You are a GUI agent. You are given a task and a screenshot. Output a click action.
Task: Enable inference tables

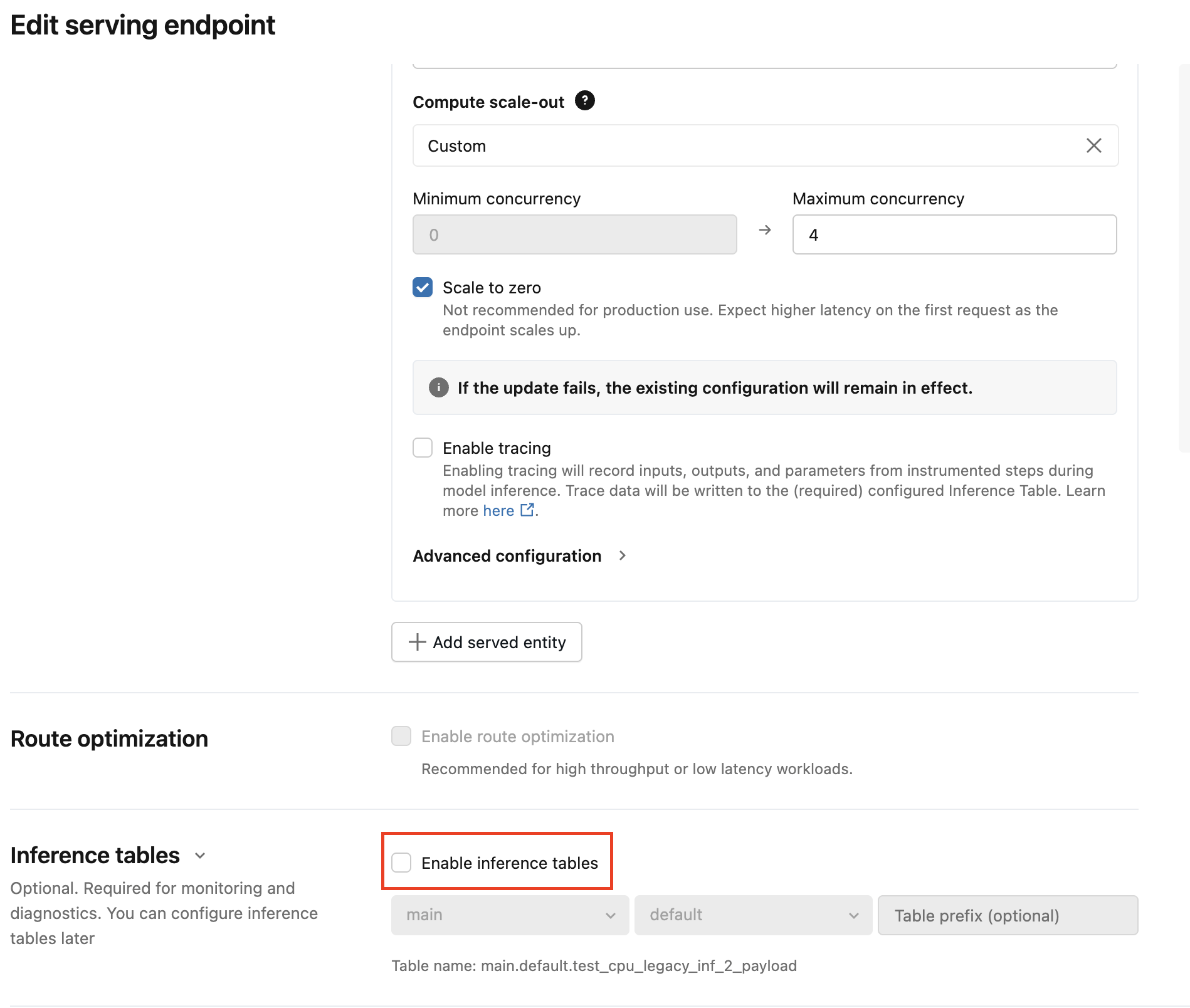tap(402, 862)
